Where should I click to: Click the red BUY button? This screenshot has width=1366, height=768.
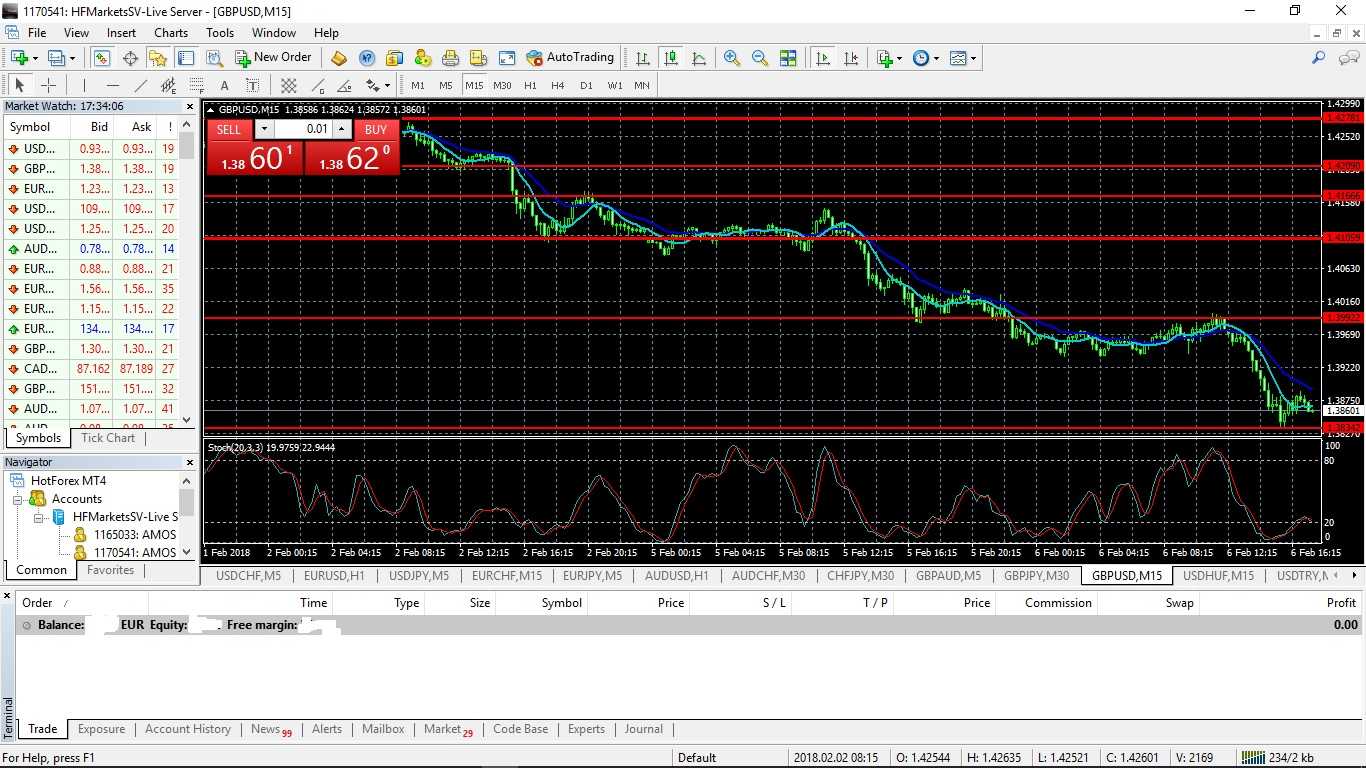376,129
